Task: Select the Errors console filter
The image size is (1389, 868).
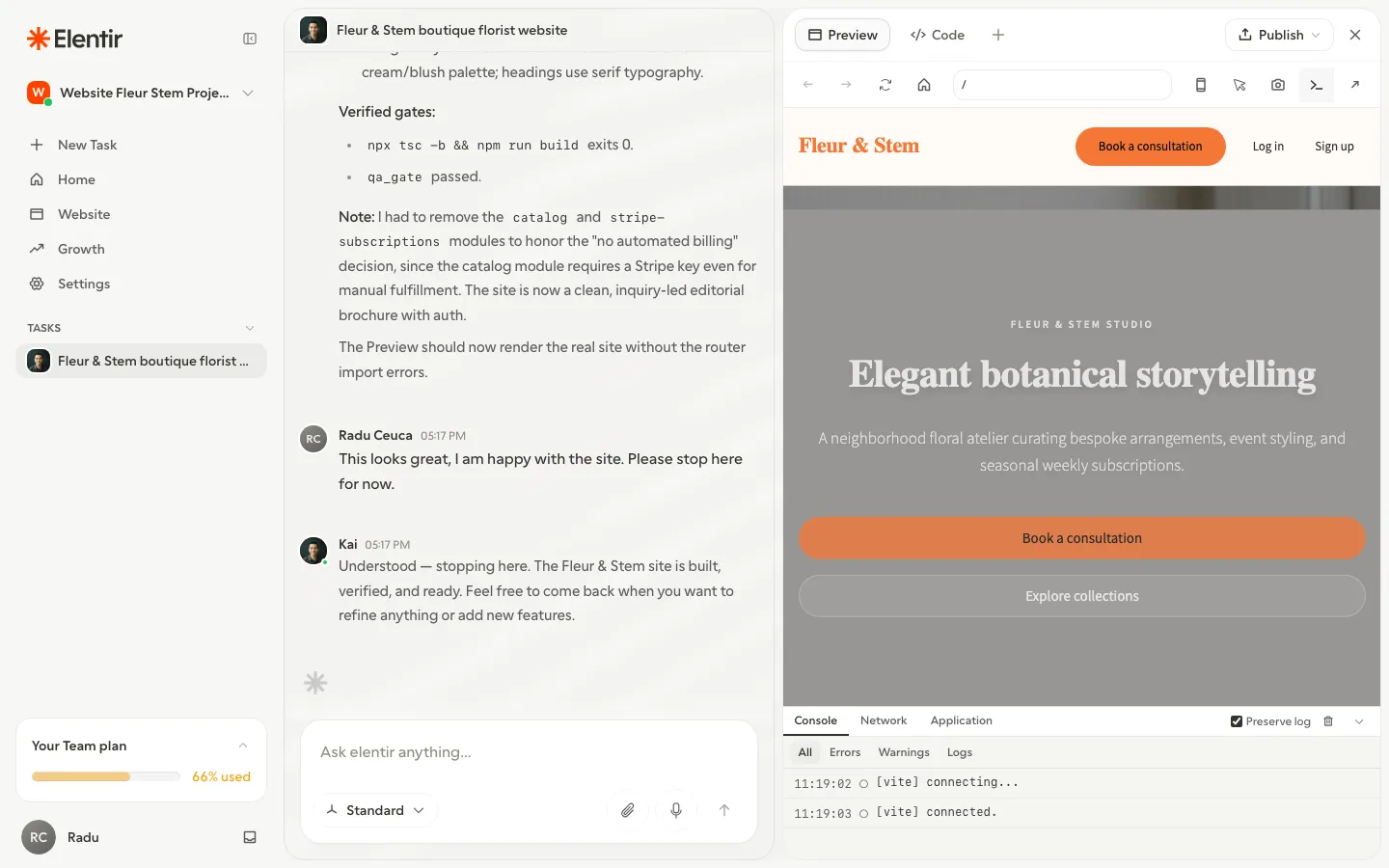Action: 845,752
